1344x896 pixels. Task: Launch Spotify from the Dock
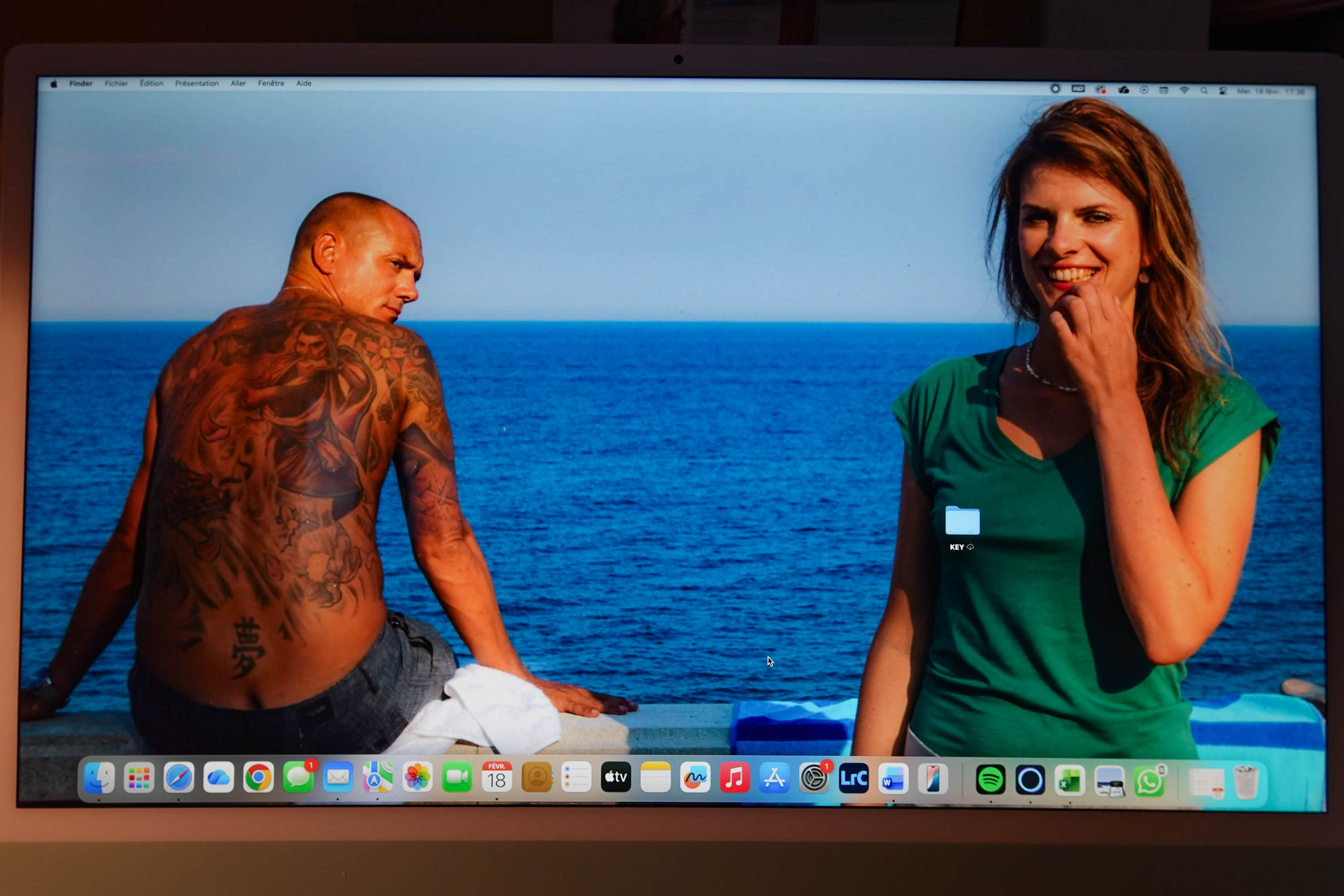990,780
